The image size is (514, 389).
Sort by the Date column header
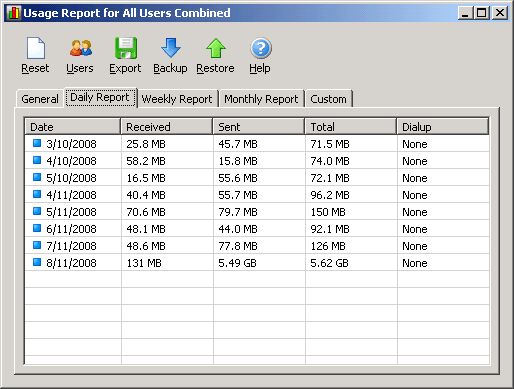pyautogui.click(x=73, y=126)
